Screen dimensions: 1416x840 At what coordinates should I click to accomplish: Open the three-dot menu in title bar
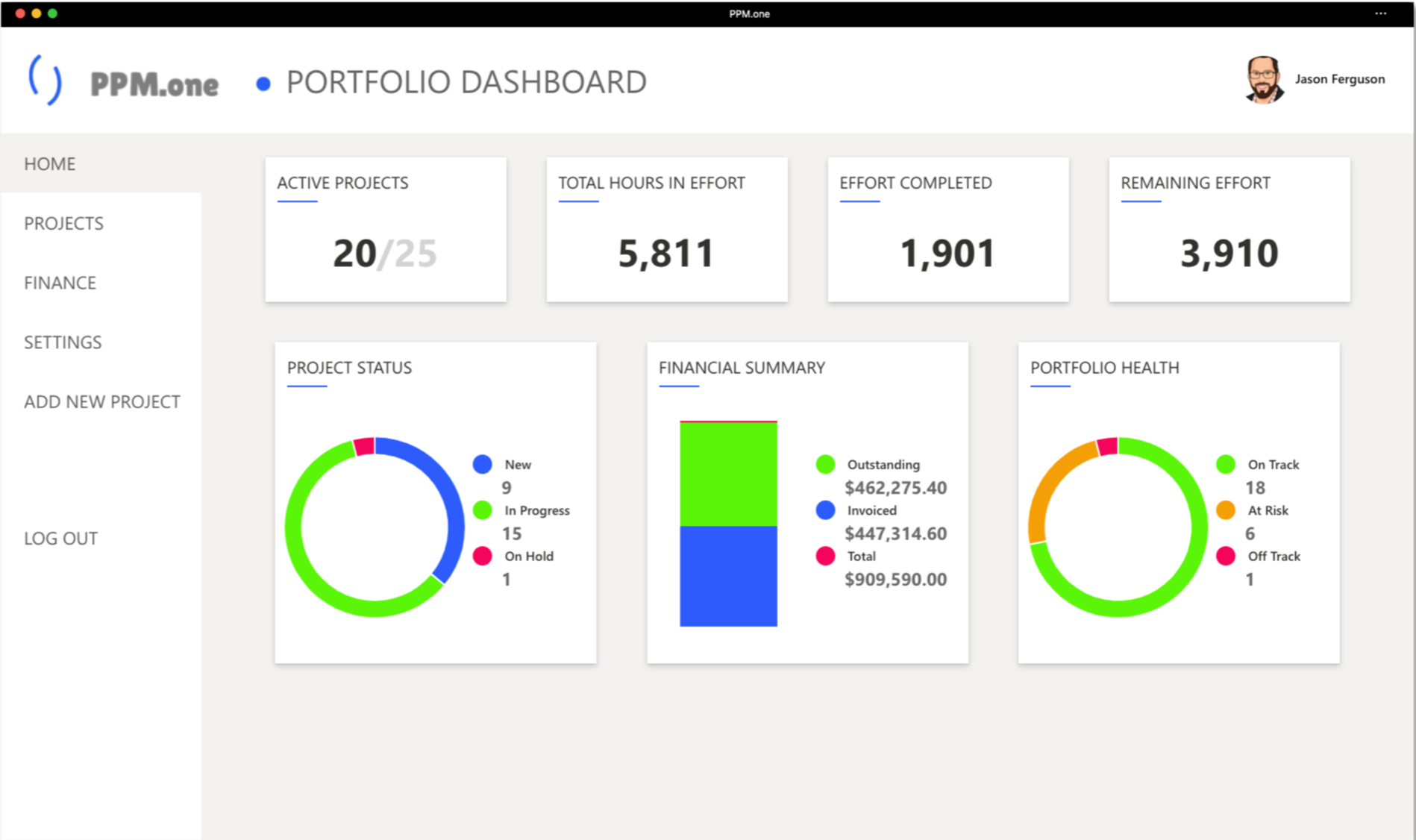(x=1380, y=13)
